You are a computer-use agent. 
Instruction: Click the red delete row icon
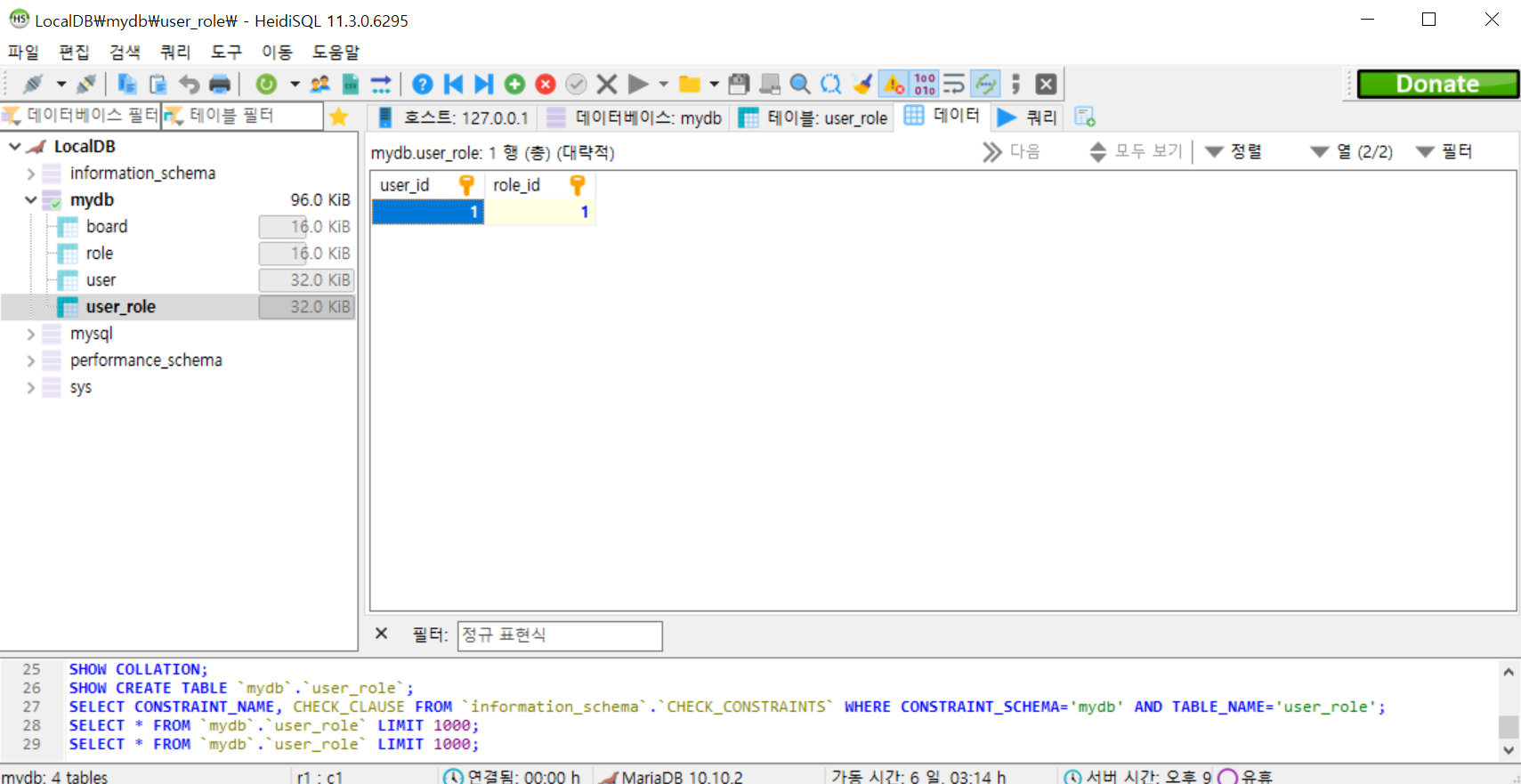tap(546, 84)
